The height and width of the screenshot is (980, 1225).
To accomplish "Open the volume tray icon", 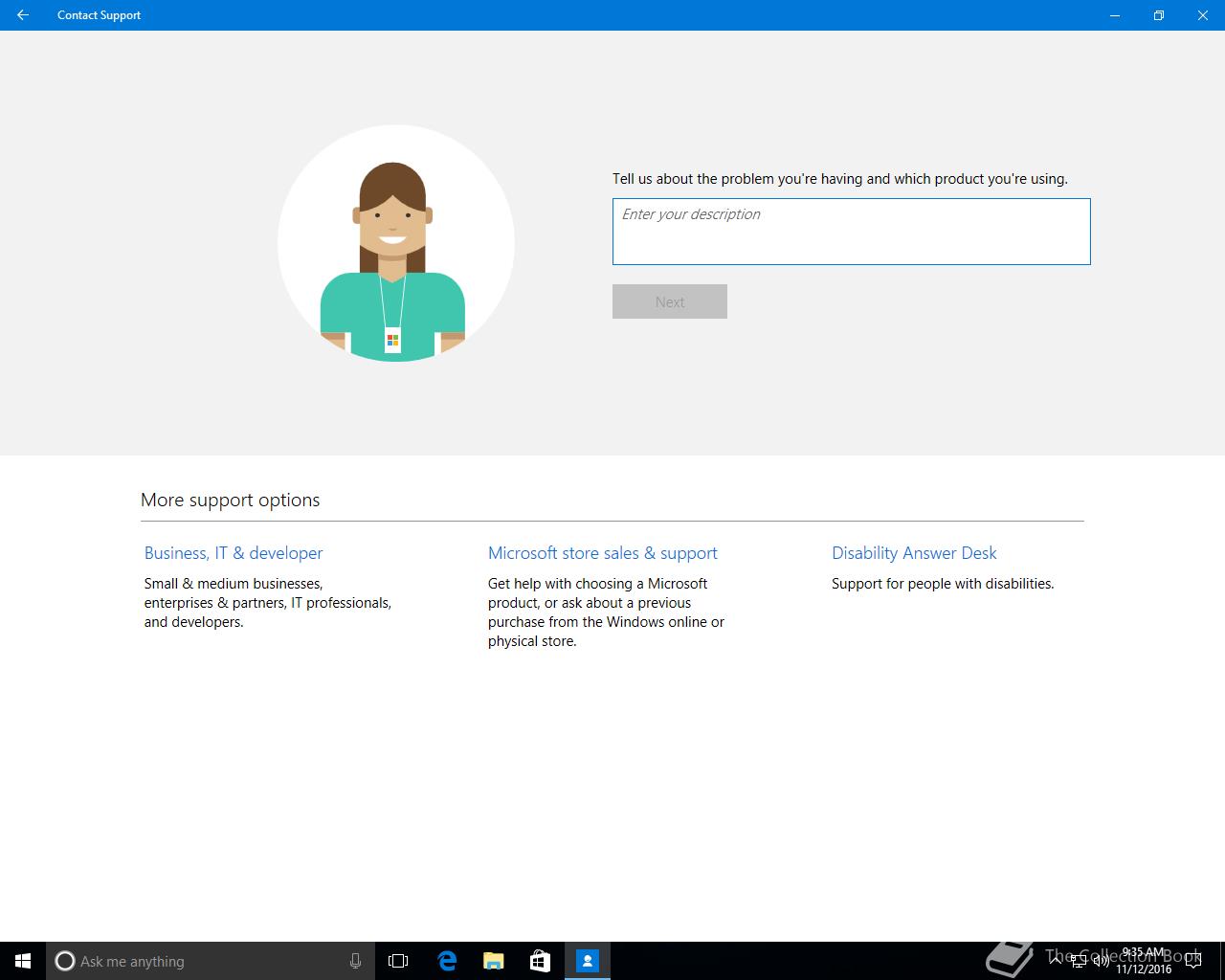I will click(1101, 961).
